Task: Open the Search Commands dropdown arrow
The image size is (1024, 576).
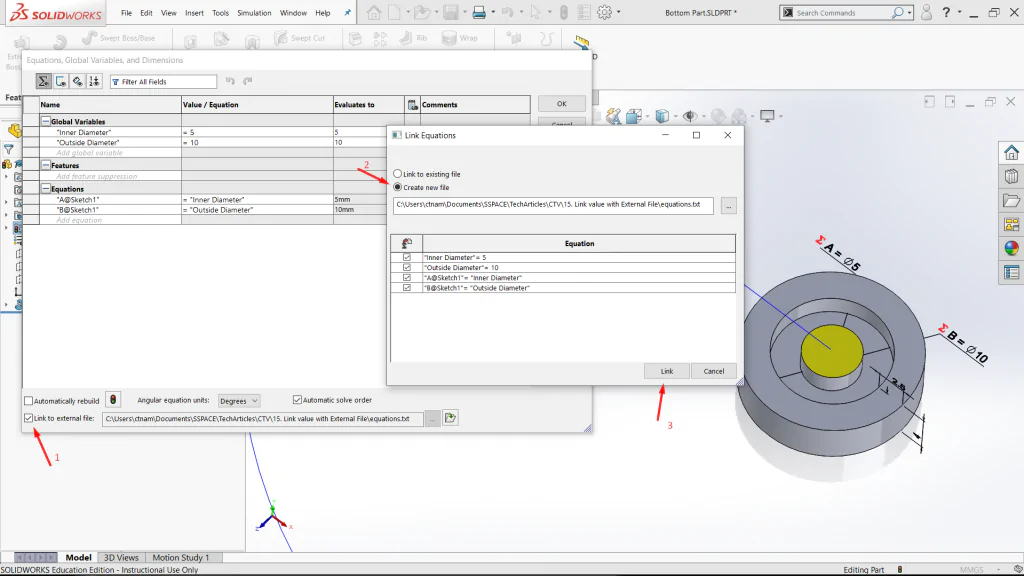Action: coord(909,12)
